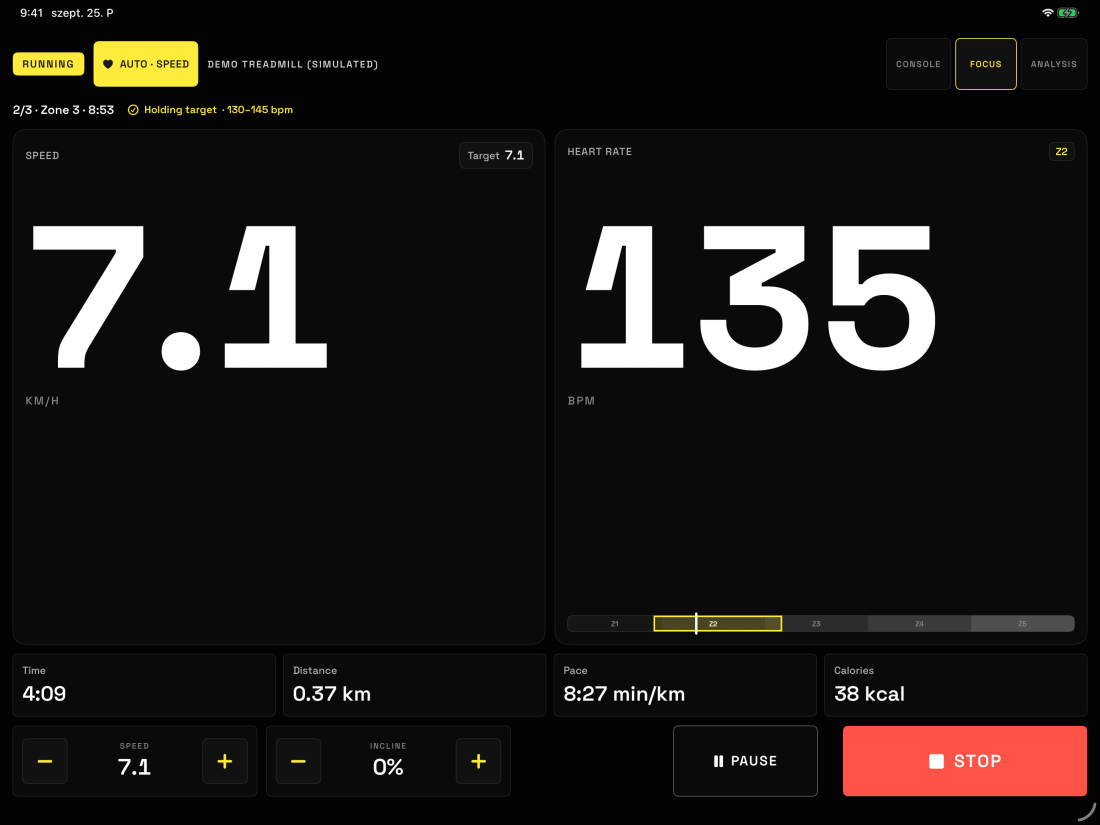The height and width of the screenshot is (825, 1100).
Task: Click the heart icon in Auto Speed
Action: 108,64
